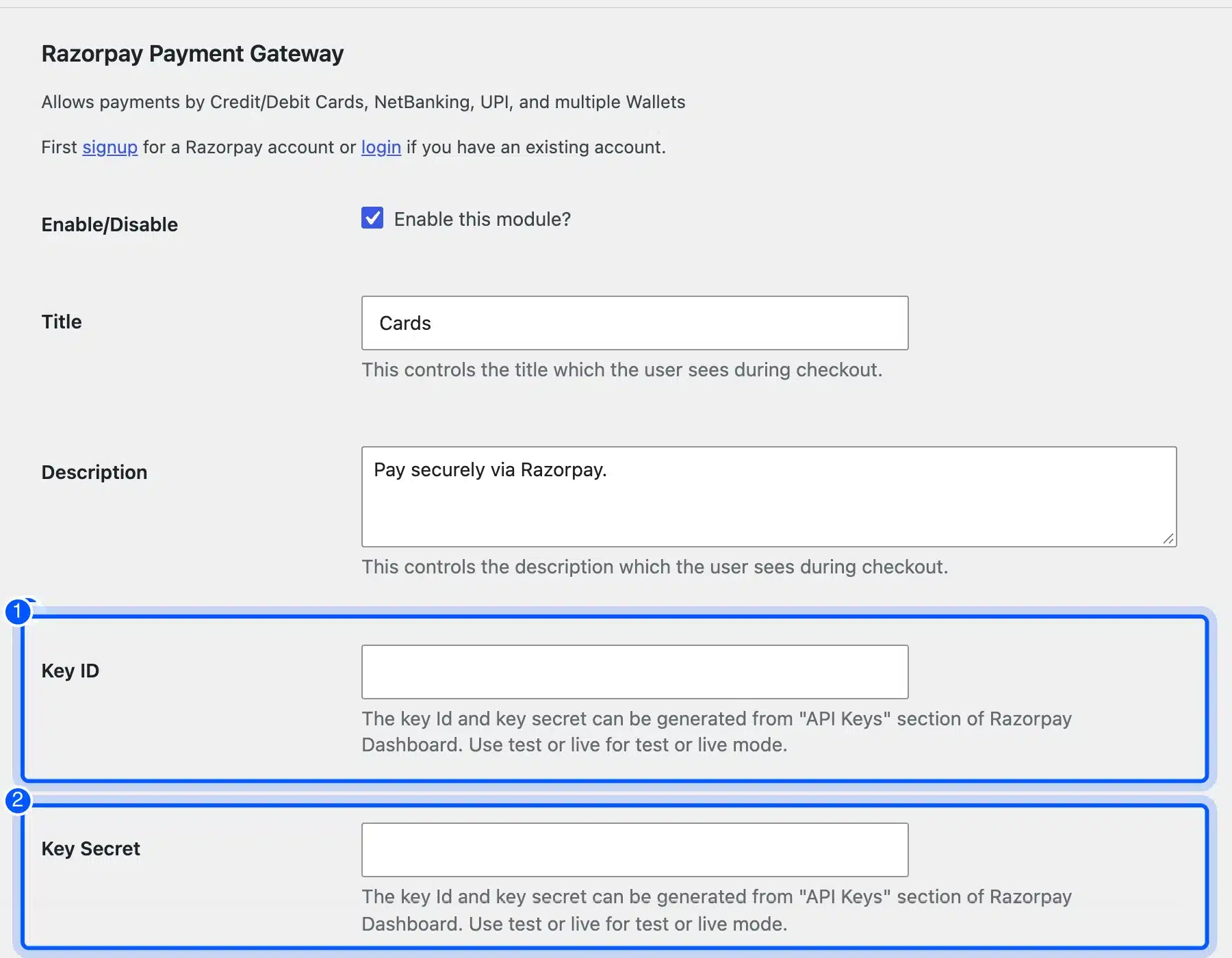Screen dimensions: 1232x958
Task: Click the help text under Key ID field
Action: 717,732
